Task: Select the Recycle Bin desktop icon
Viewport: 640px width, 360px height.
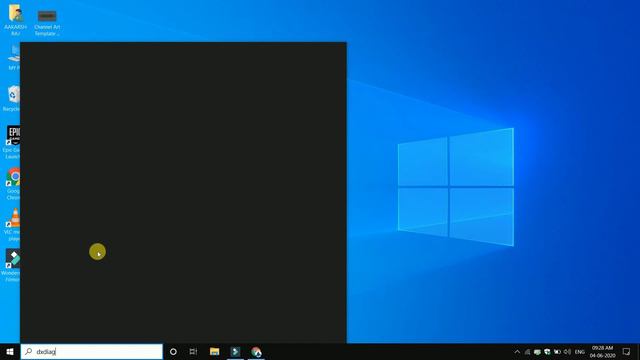Action: [12, 98]
